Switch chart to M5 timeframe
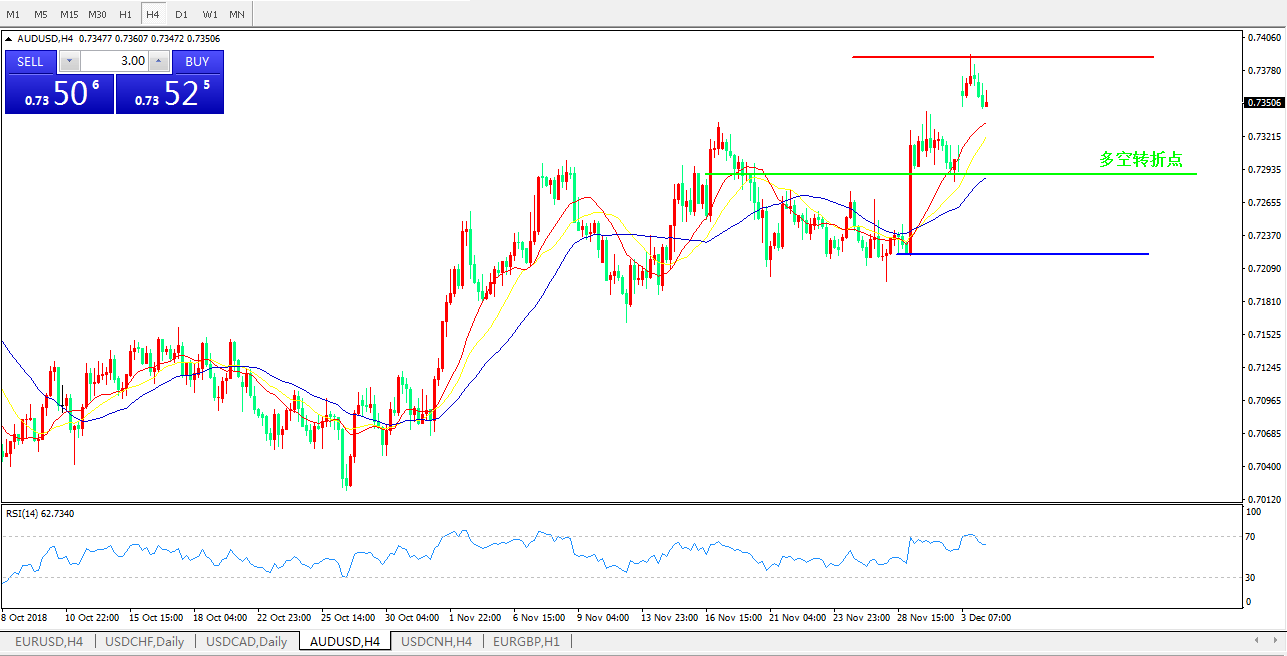Screen dimensions: 1287x656 tap(40, 15)
